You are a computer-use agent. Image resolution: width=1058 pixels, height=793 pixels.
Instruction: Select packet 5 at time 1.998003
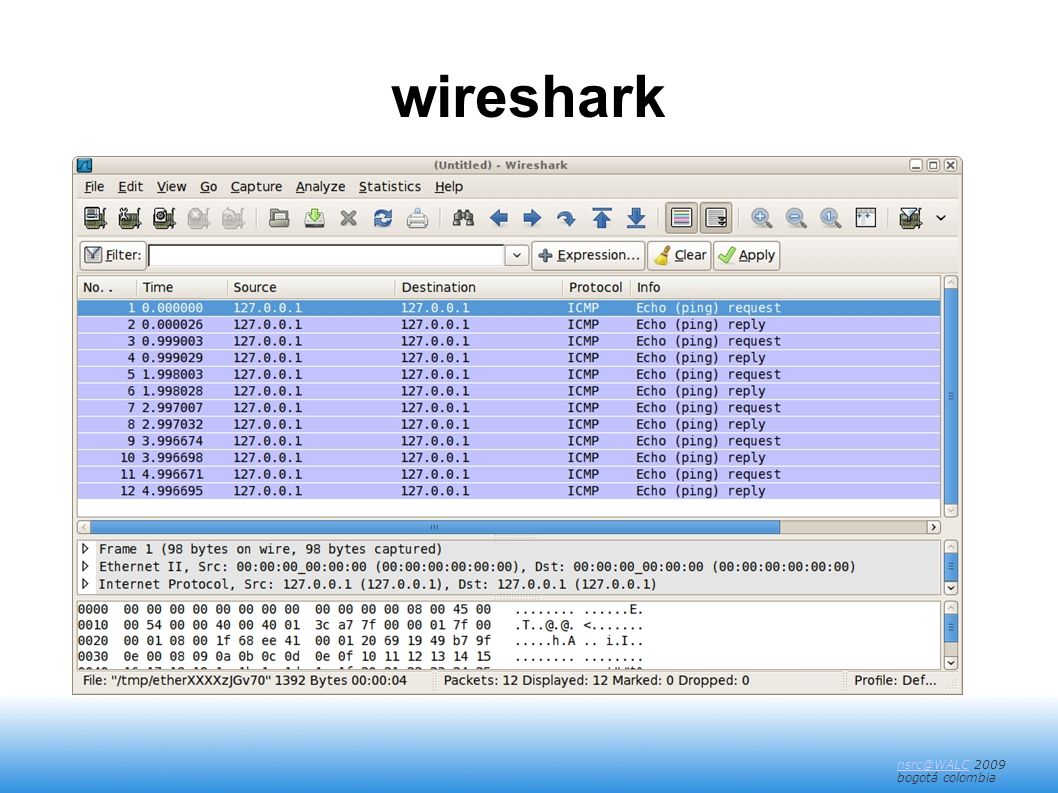point(509,375)
